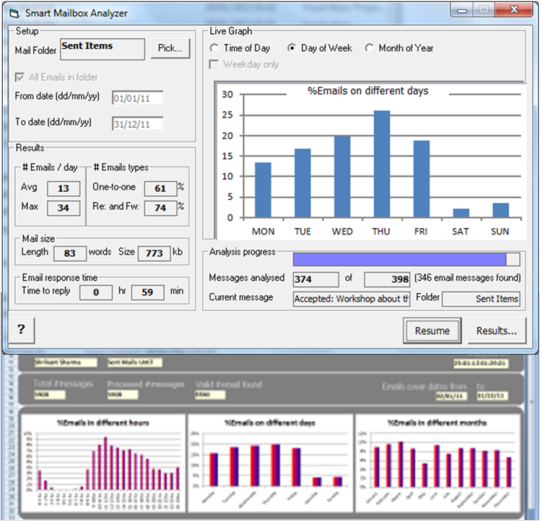Open the Results... button
The width and height of the screenshot is (540, 521).
497,331
